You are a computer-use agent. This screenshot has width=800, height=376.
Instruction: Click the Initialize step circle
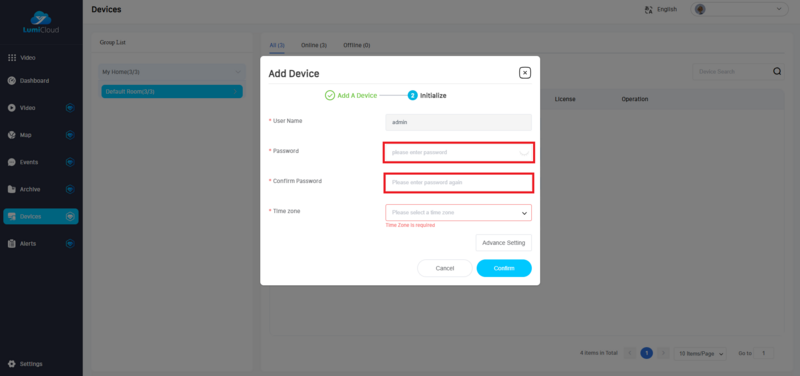(x=412, y=95)
